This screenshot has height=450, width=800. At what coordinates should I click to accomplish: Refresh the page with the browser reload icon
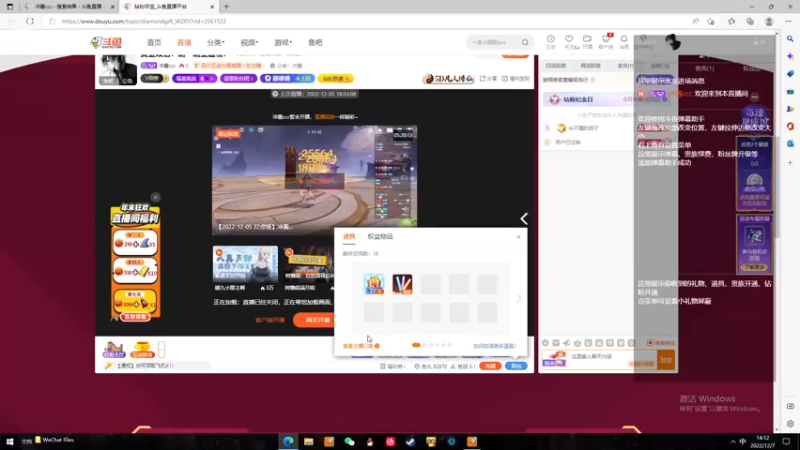coord(30,21)
